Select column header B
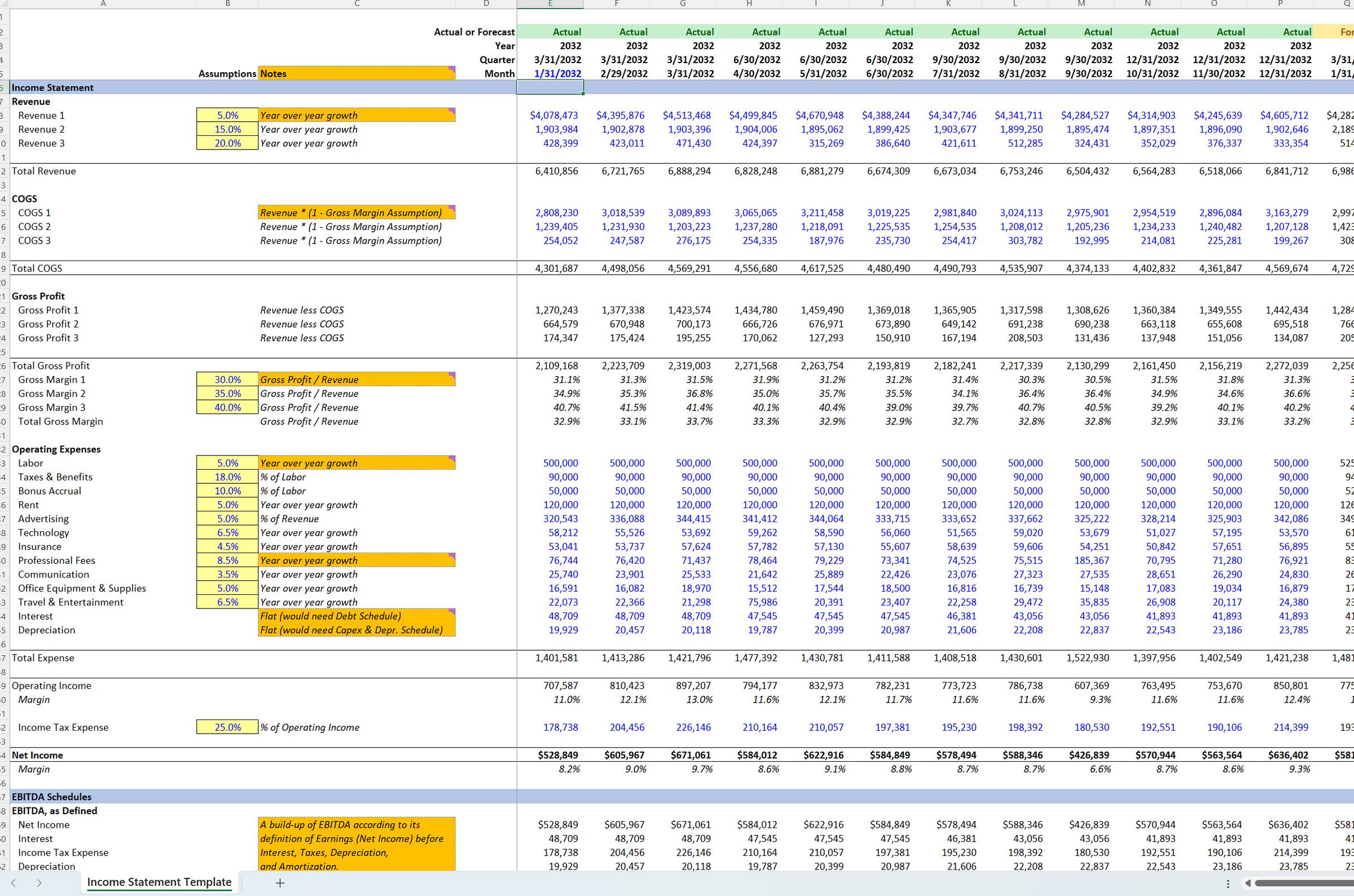The image size is (1354, 896). [x=227, y=3]
